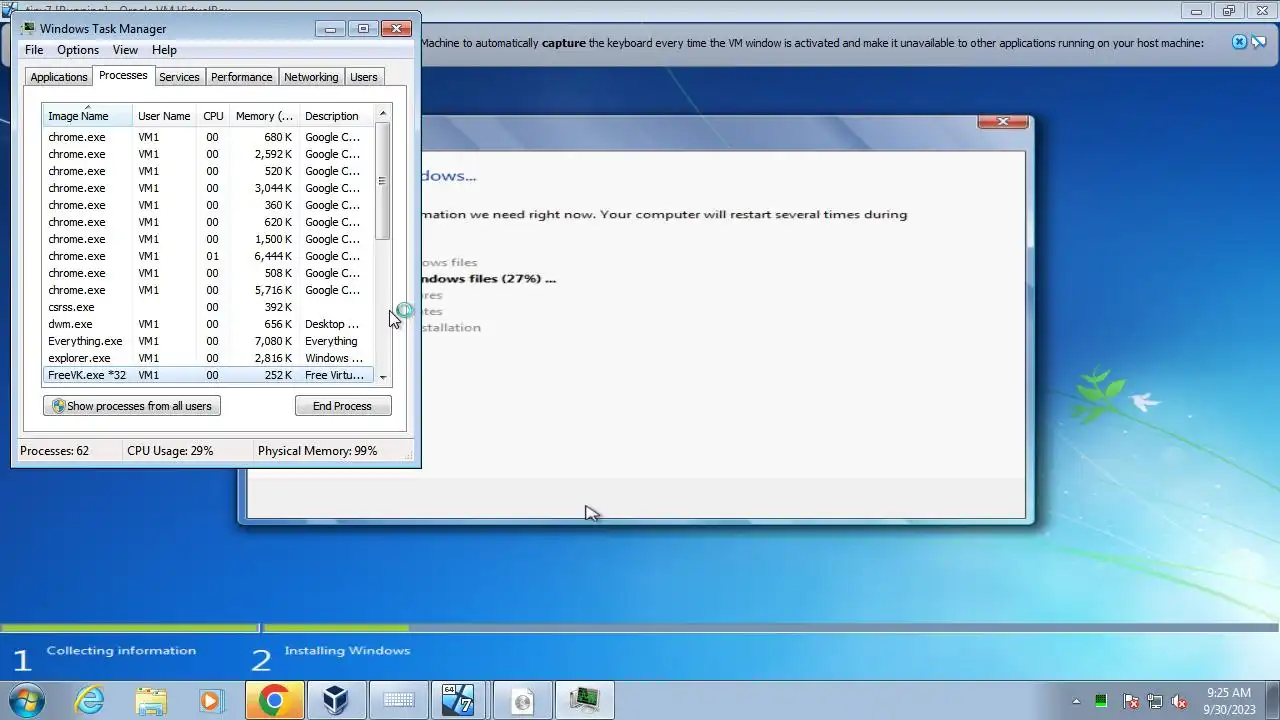Sort processes by CPU column

coord(213,116)
